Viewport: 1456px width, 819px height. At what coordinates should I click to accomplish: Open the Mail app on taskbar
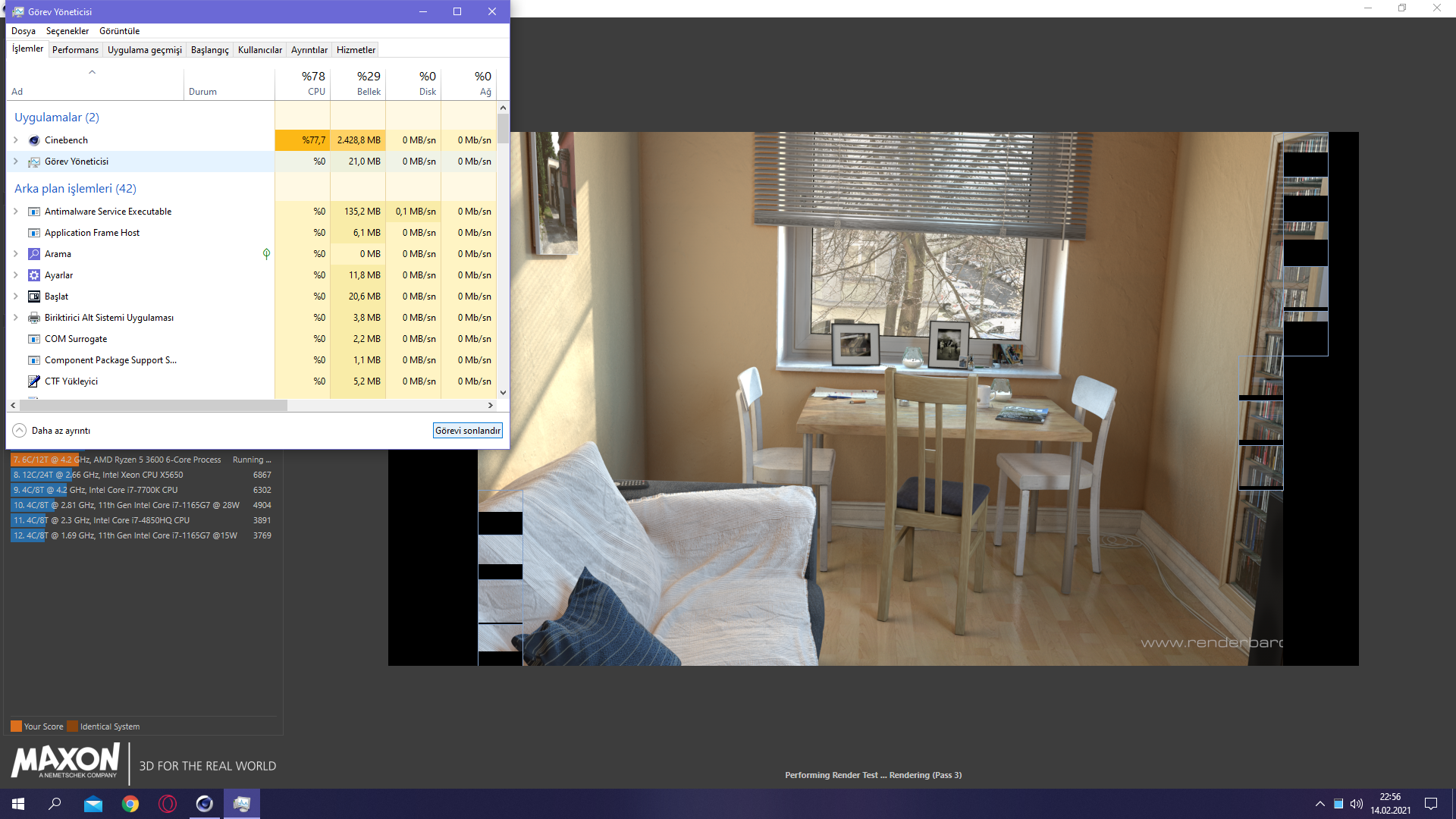point(93,804)
